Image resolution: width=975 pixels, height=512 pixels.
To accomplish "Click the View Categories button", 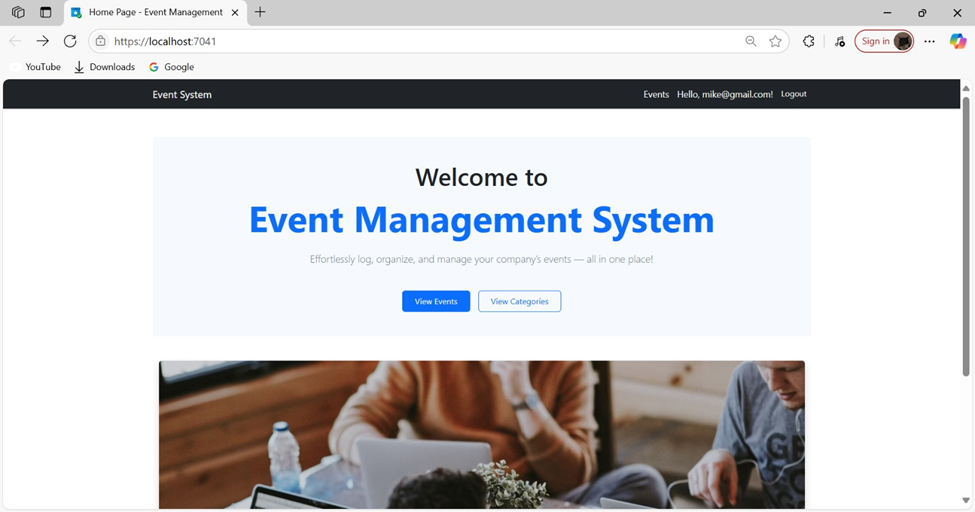I will [x=519, y=301].
